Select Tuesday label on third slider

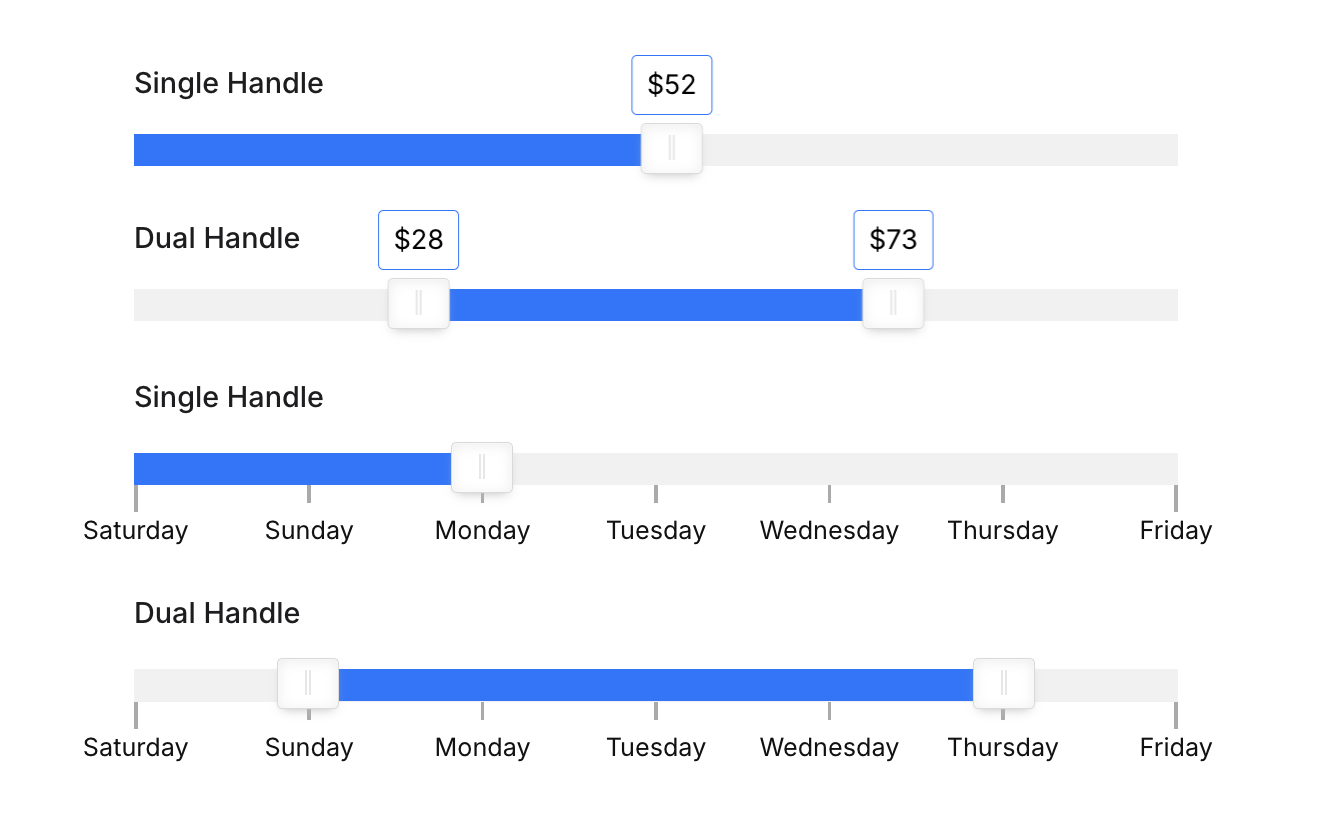(x=656, y=530)
